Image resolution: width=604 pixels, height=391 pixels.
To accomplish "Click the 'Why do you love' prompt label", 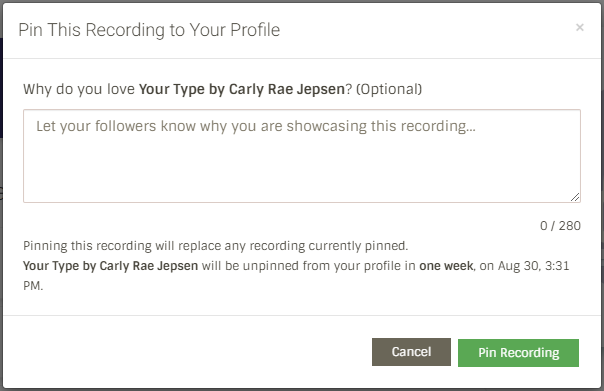I will tap(222, 89).
